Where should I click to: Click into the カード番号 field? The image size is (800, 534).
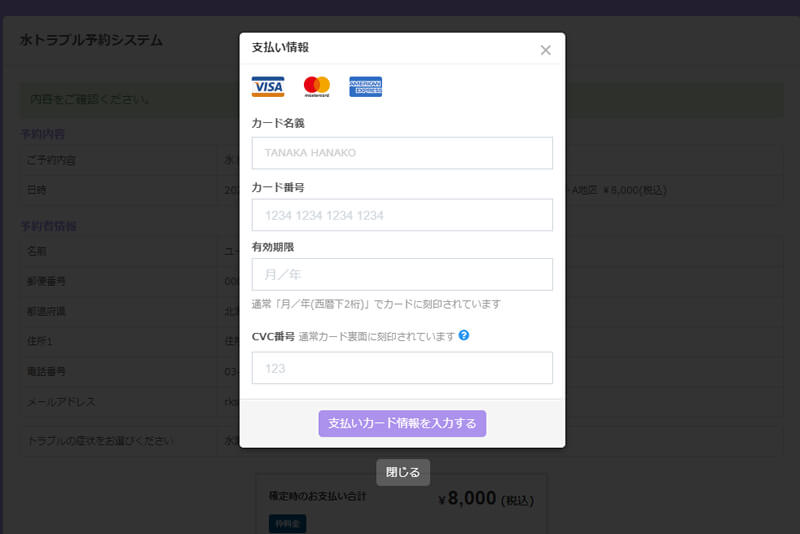point(402,215)
